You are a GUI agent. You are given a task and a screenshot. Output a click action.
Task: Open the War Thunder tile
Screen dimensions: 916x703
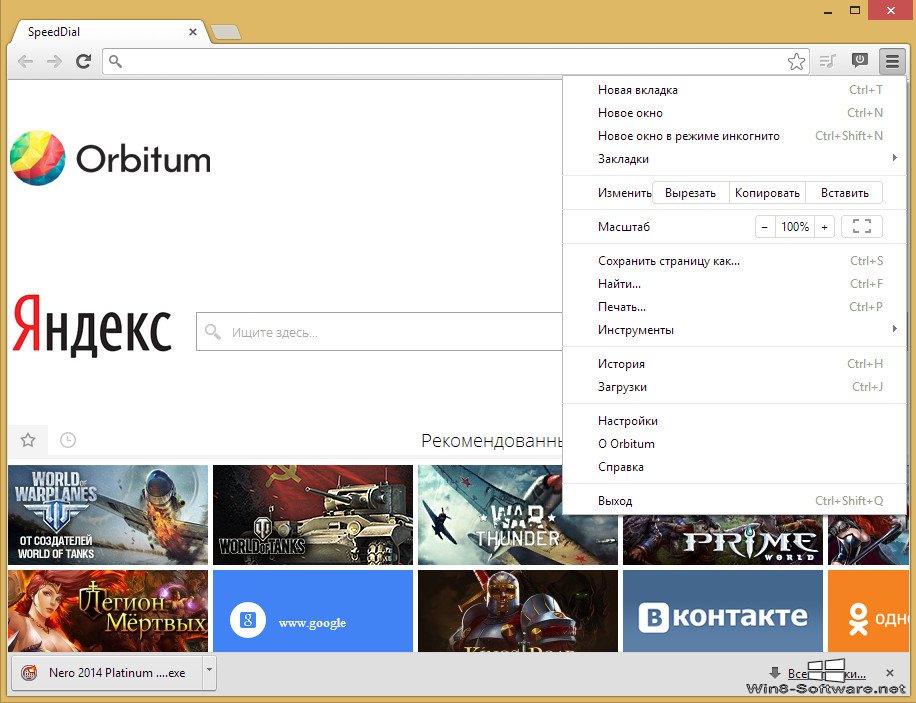pos(518,515)
